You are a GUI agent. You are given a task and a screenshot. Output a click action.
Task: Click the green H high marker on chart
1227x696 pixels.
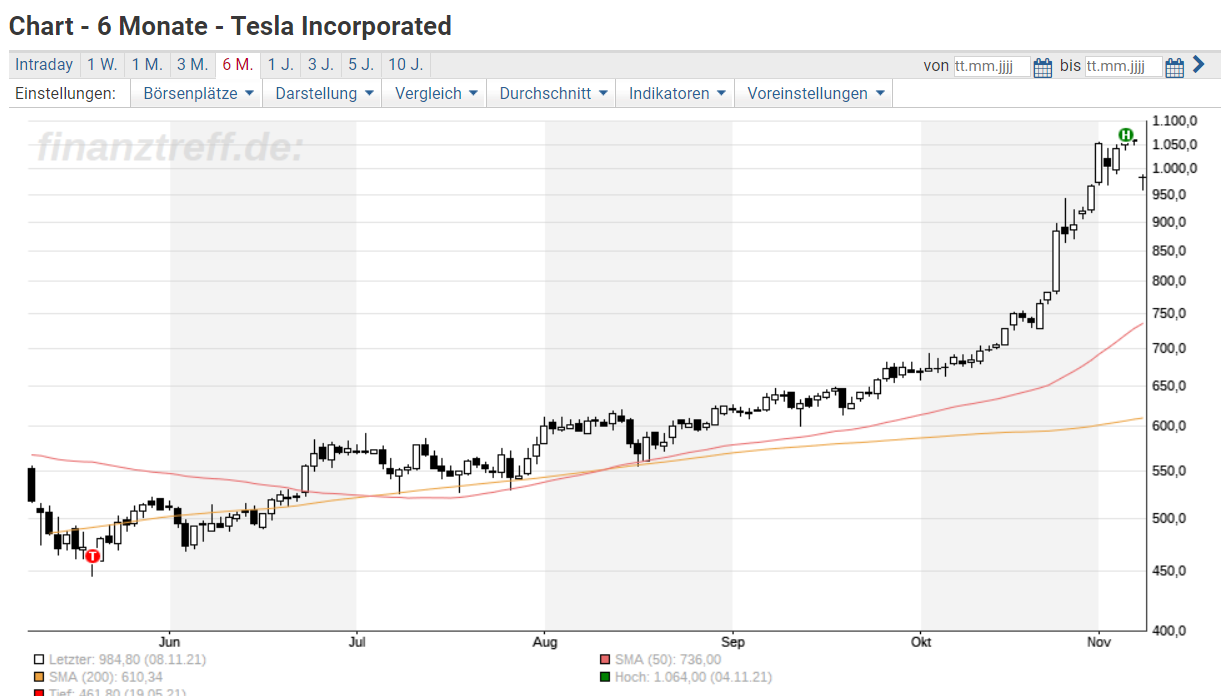point(1125,135)
